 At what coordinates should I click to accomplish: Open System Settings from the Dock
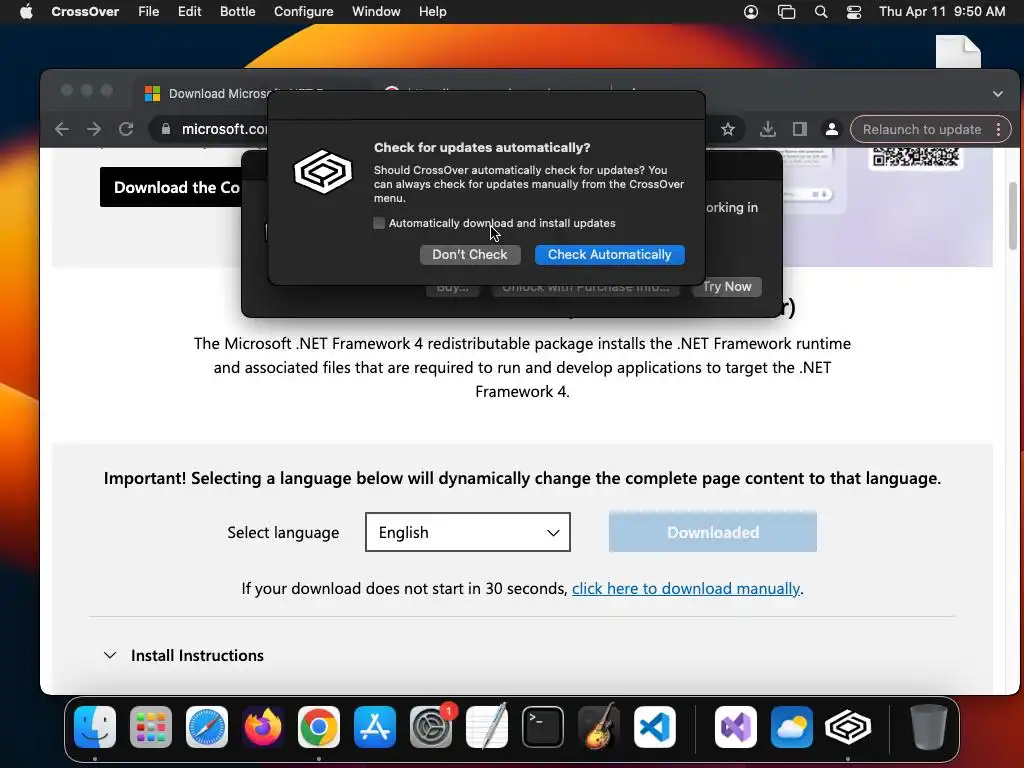click(x=431, y=727)
